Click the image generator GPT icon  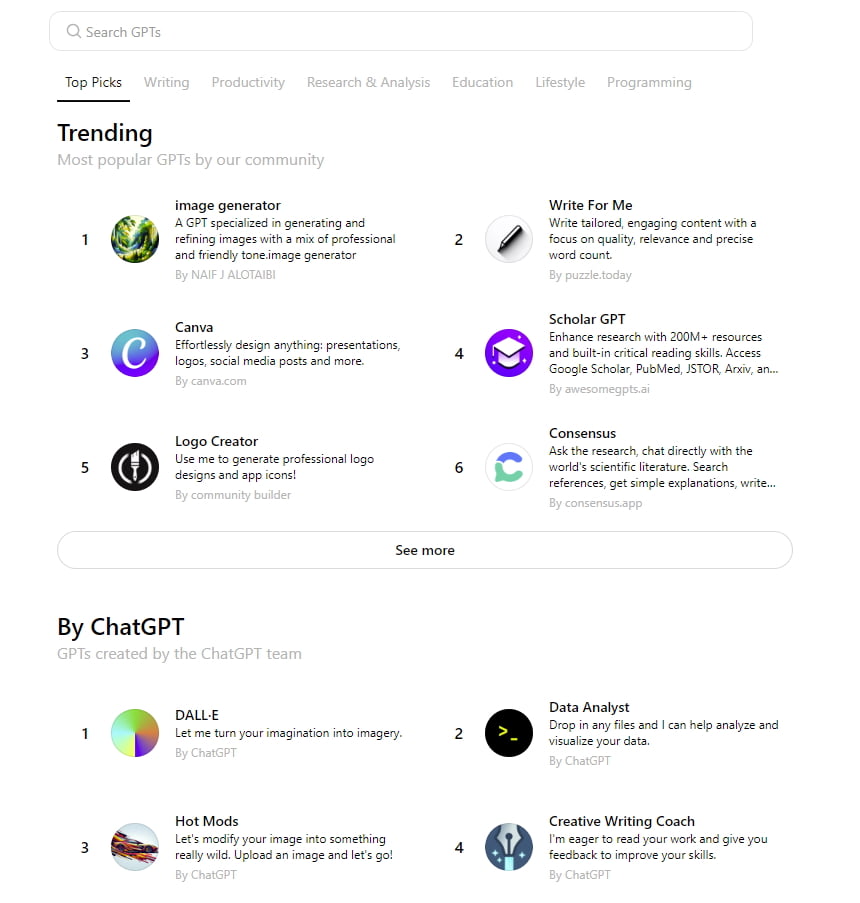point(135,240)
